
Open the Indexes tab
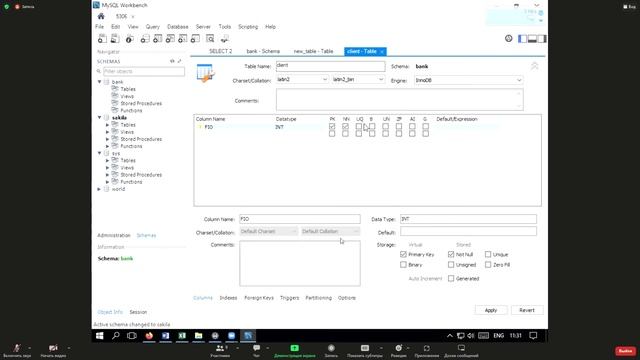[228, 298]
